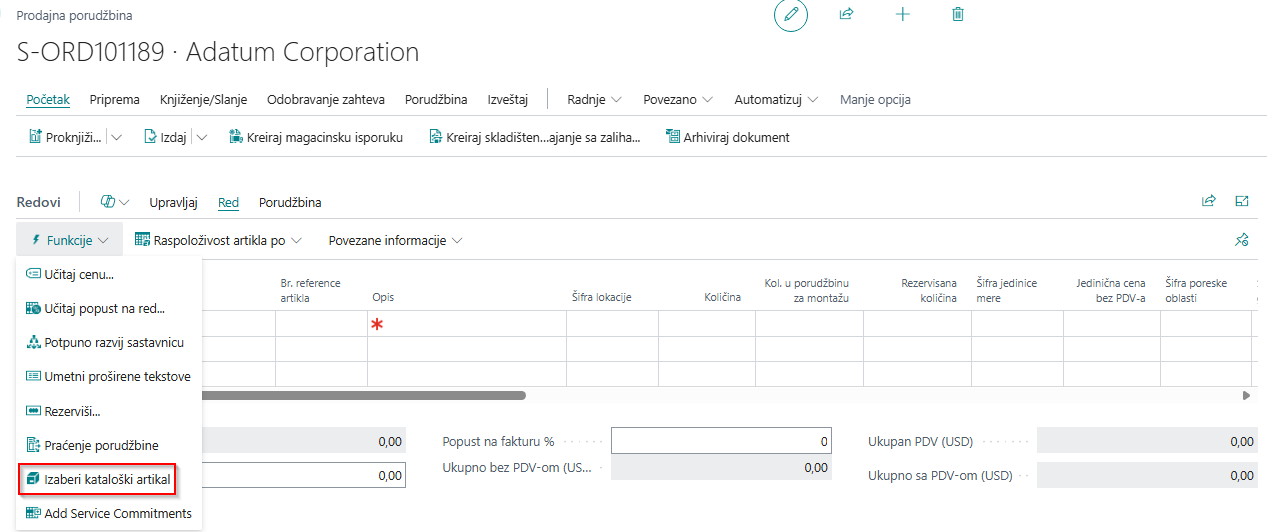Open Povezane informacije dropdown
The width and height of the screenshot is (1267, 532).
click(x=395, y=240)
